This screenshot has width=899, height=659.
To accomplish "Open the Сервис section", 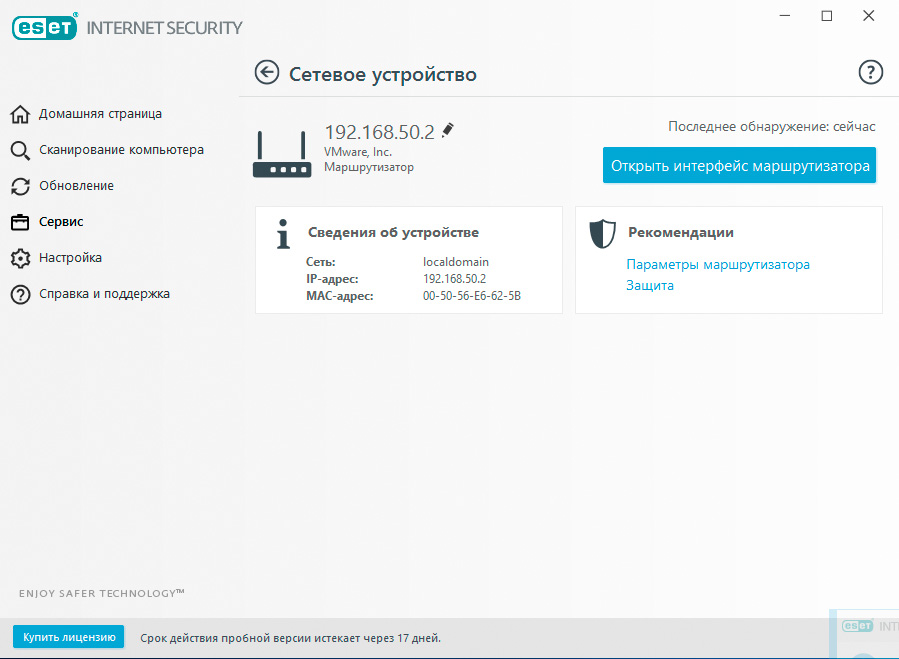I will coord(61,222).
